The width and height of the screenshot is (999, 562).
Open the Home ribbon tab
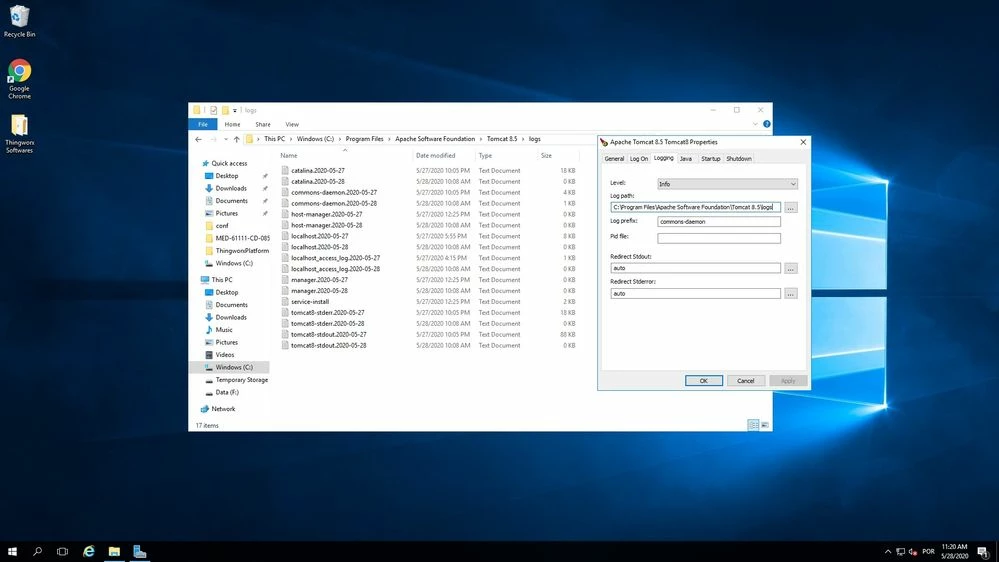pyautogui.click(x=232, y=124)
